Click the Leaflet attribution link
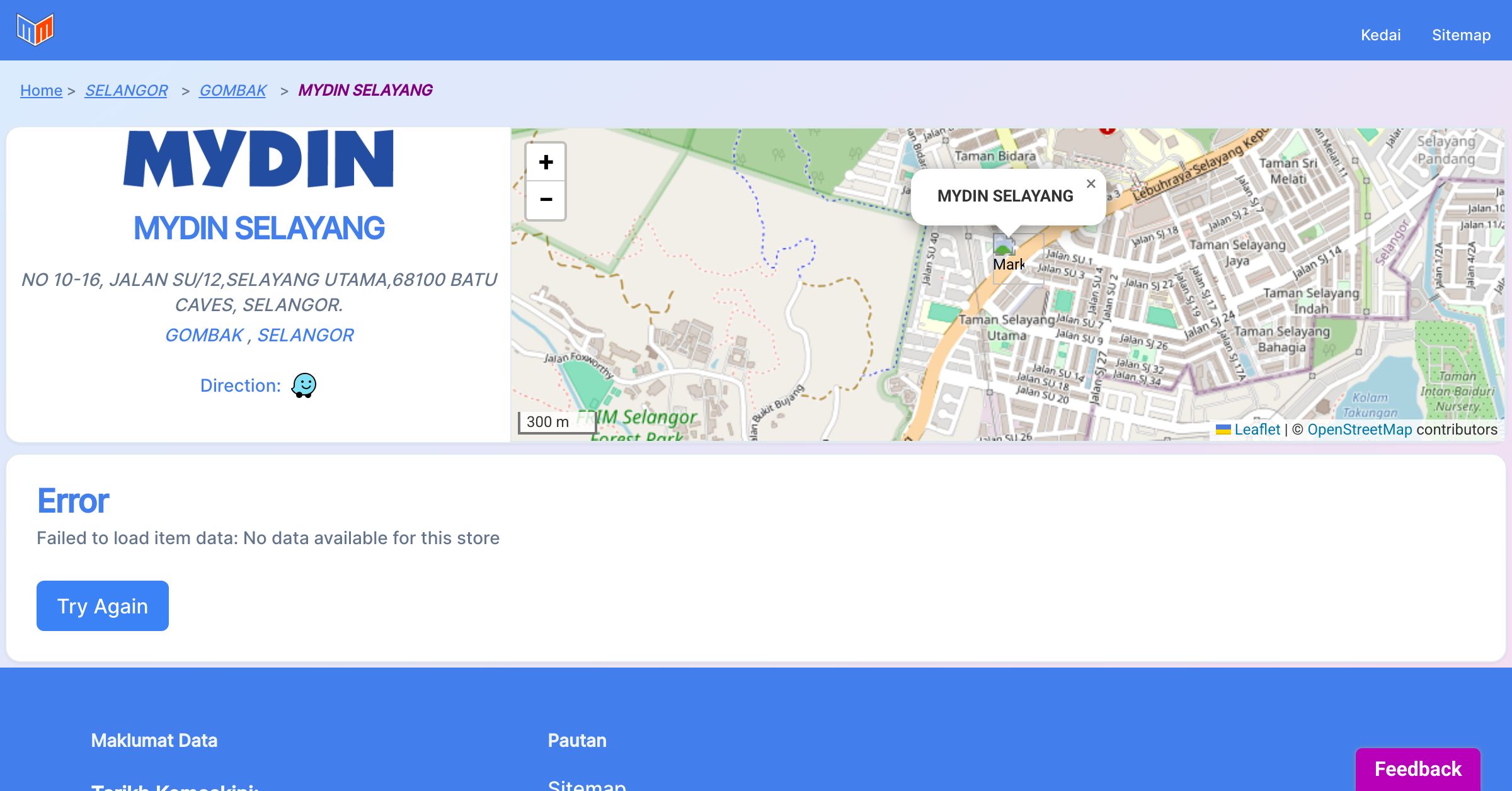 1257,430
